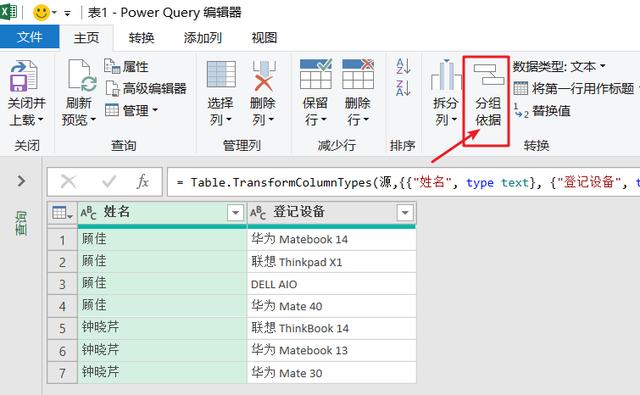Expand the 拆分列 dropdown label
The image size is (640, 395).
(x=445, y=120)
